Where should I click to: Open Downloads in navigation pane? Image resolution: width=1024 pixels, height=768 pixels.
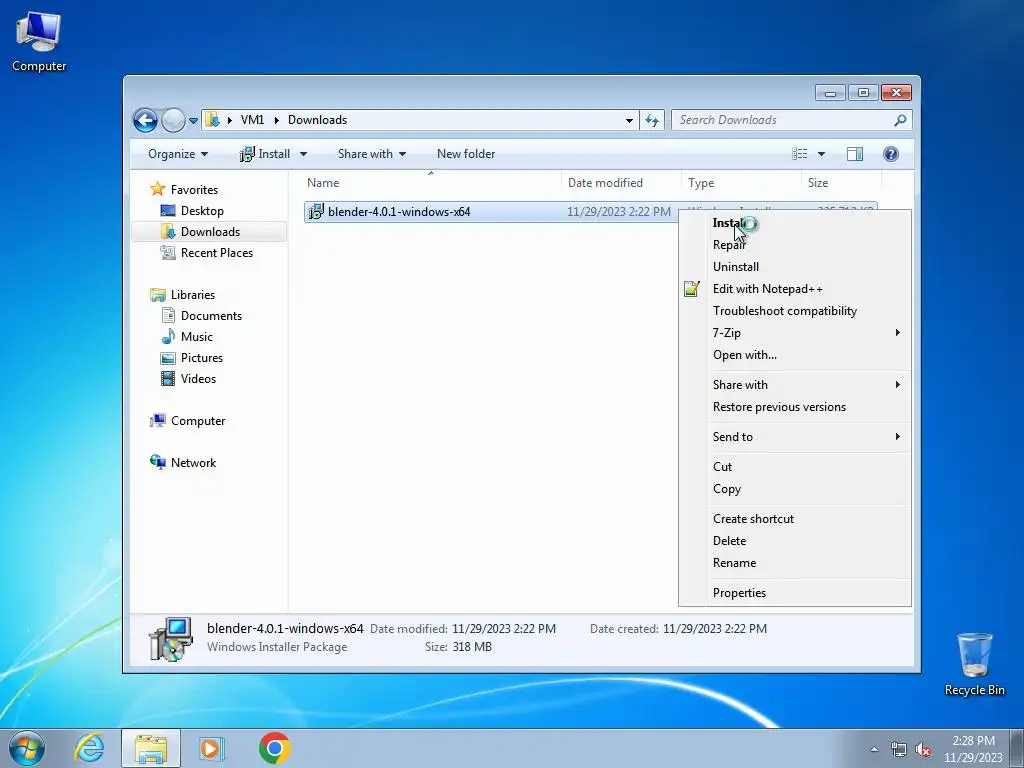pyautogui.click(x=210, y=232)
